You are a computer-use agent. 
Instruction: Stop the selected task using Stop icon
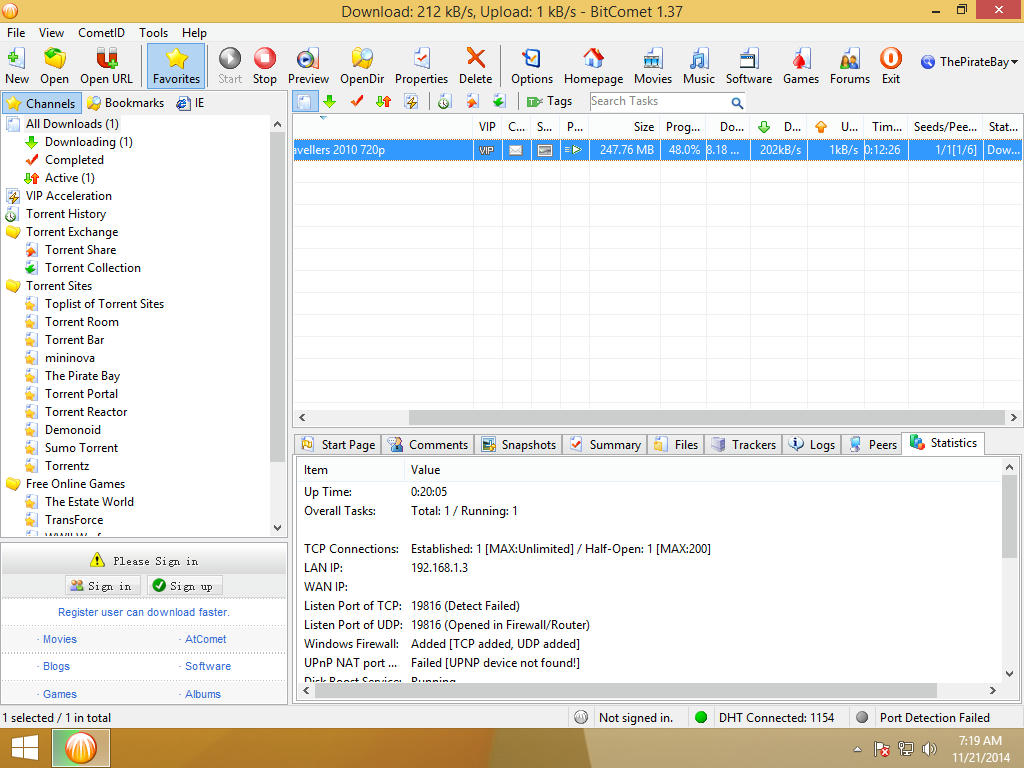click(264, 66)
